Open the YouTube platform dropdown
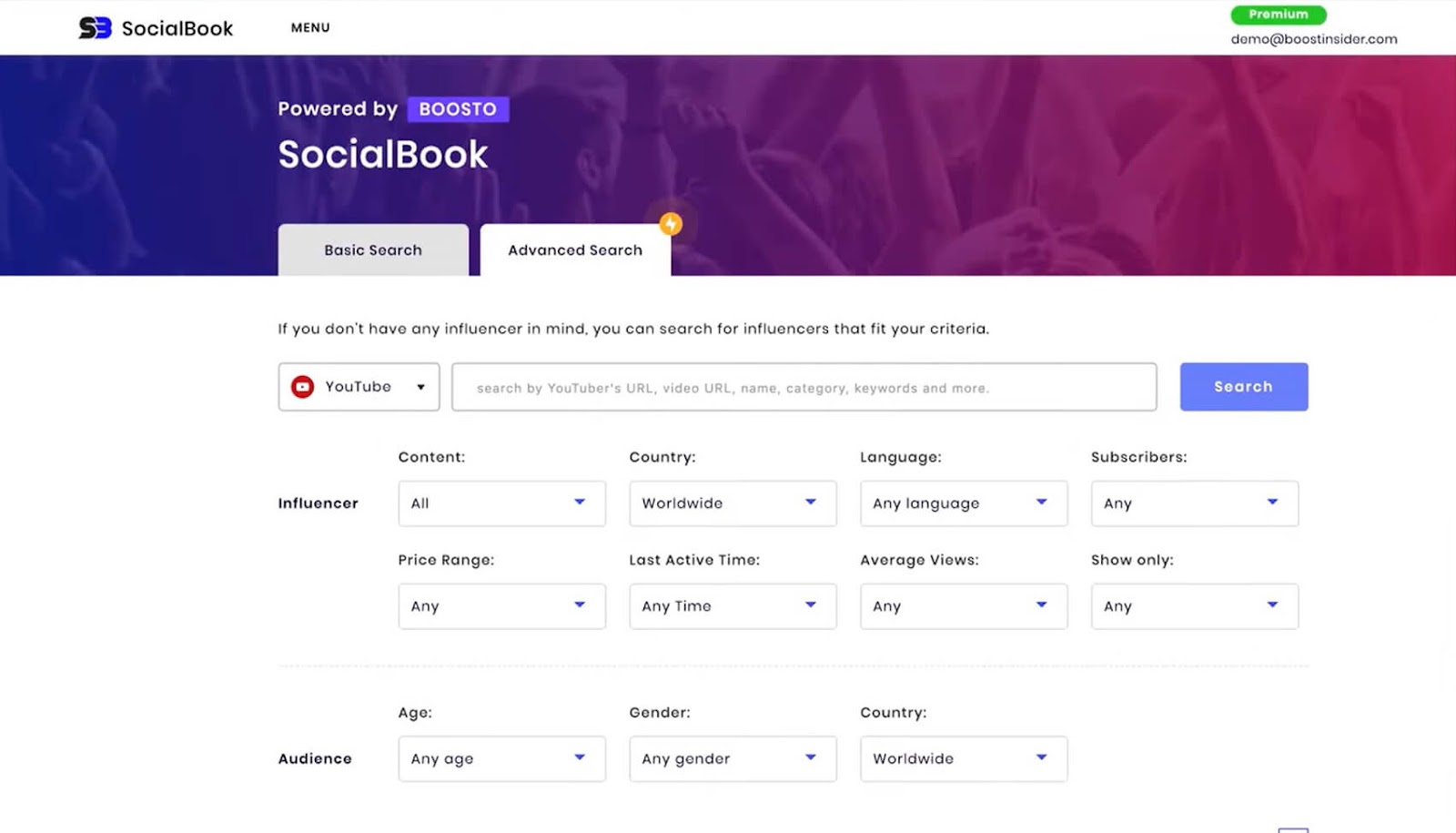Image resolution: width=1456 pixels, height=833 pixels. coord(359,387)
